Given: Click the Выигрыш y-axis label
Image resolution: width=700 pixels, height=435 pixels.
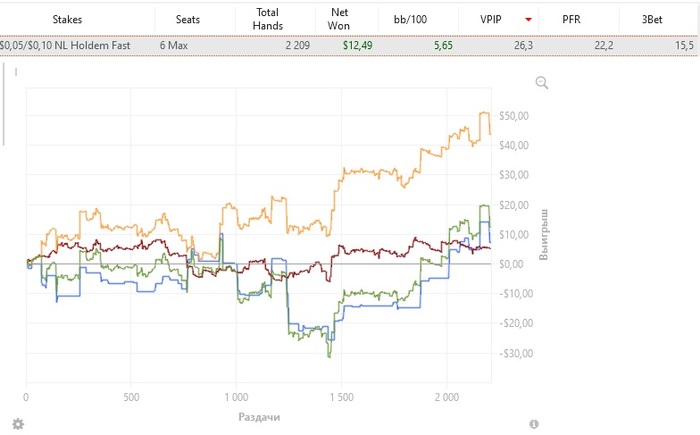Looking at the screenshot, I should tap(545, 237).
